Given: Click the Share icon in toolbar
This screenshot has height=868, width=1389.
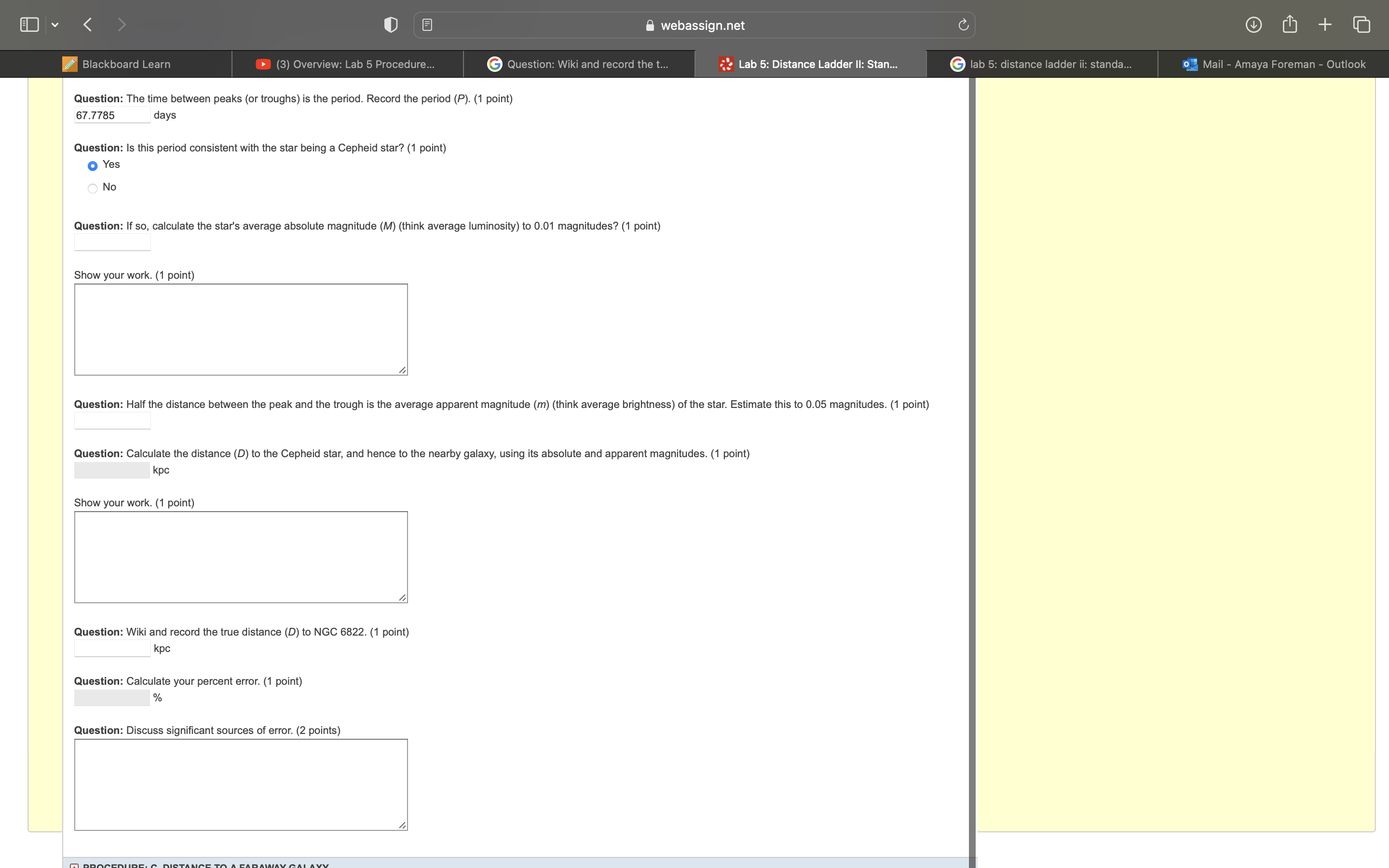Looking at the screenshot, I should click(1290, 25).
